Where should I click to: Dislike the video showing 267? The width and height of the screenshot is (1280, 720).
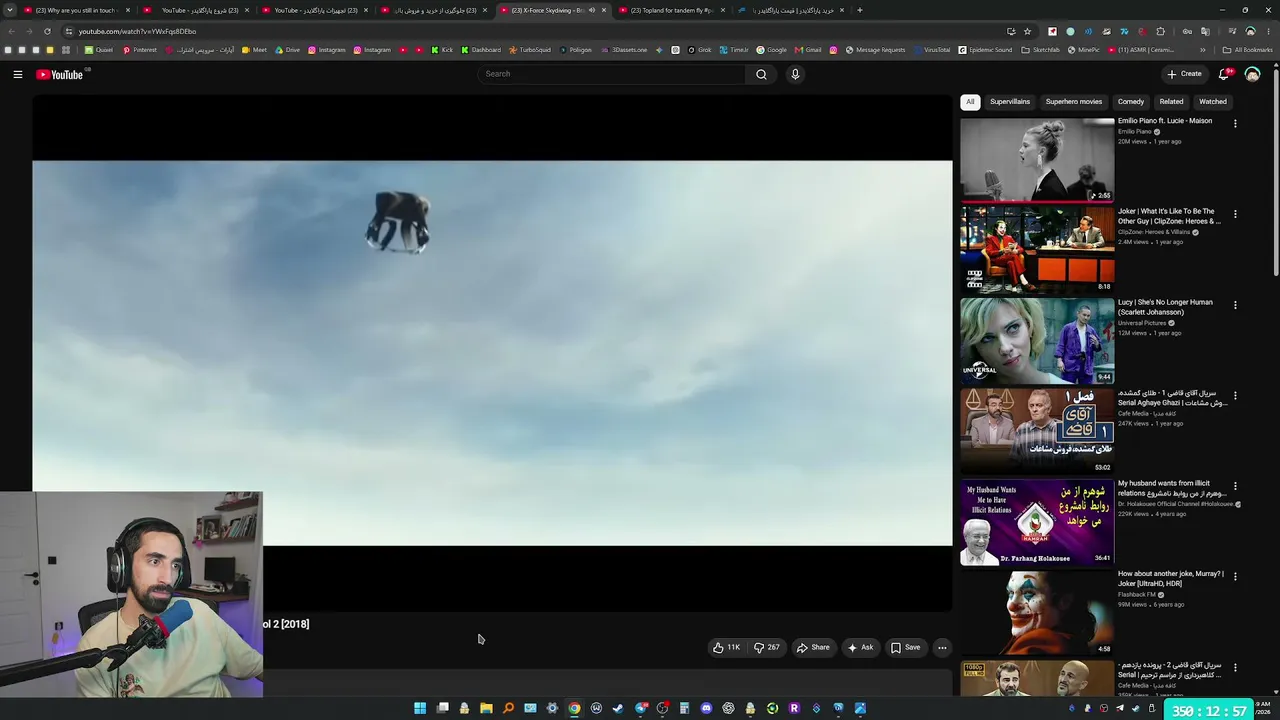(x=767, y=648)
